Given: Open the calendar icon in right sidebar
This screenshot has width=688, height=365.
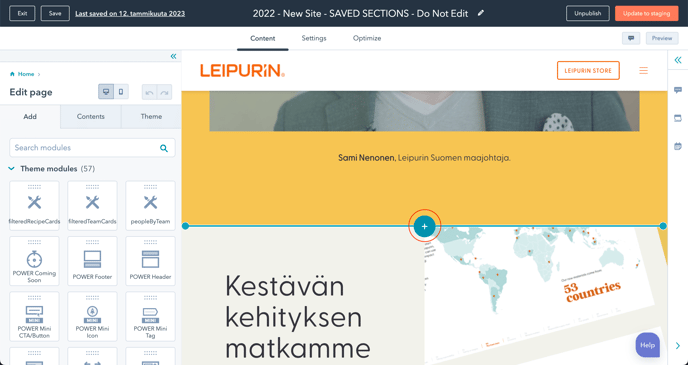Looking at the screenshot, I should coord(678,146).
